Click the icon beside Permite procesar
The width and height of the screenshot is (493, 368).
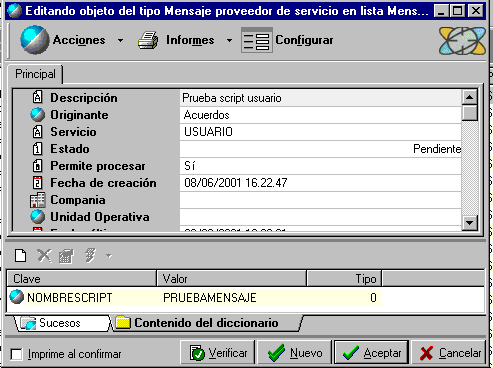tap(37, 166)
